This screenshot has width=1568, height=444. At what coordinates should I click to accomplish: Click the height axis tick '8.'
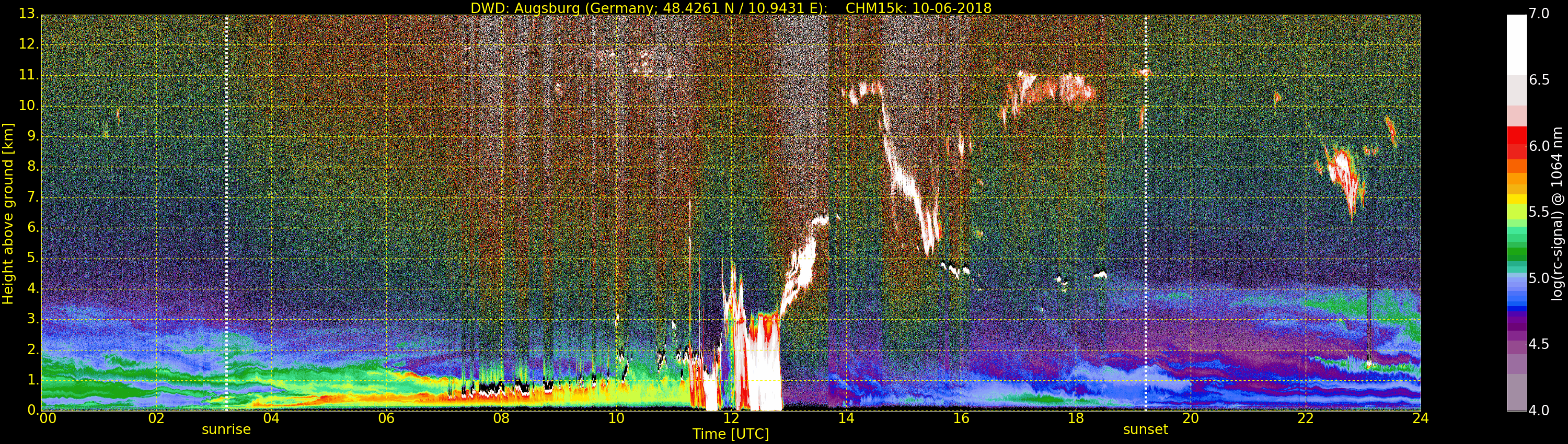[x=32, y=166]
